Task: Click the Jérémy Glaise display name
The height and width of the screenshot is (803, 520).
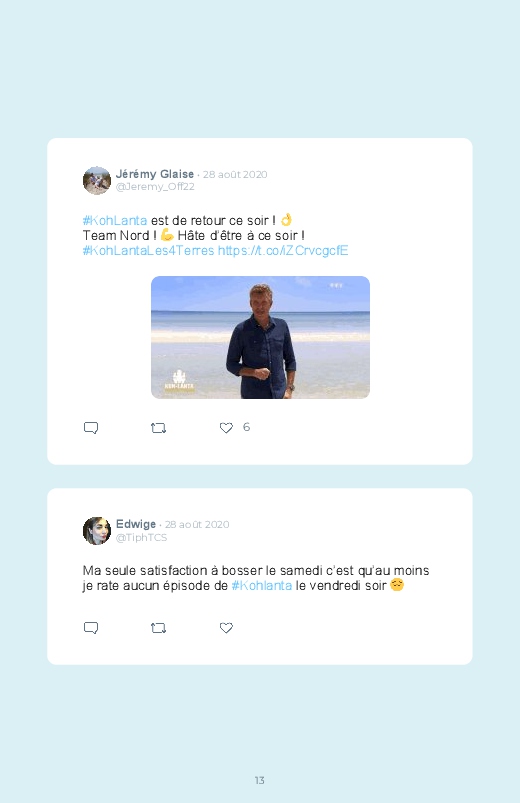Action: click(155, 174)
